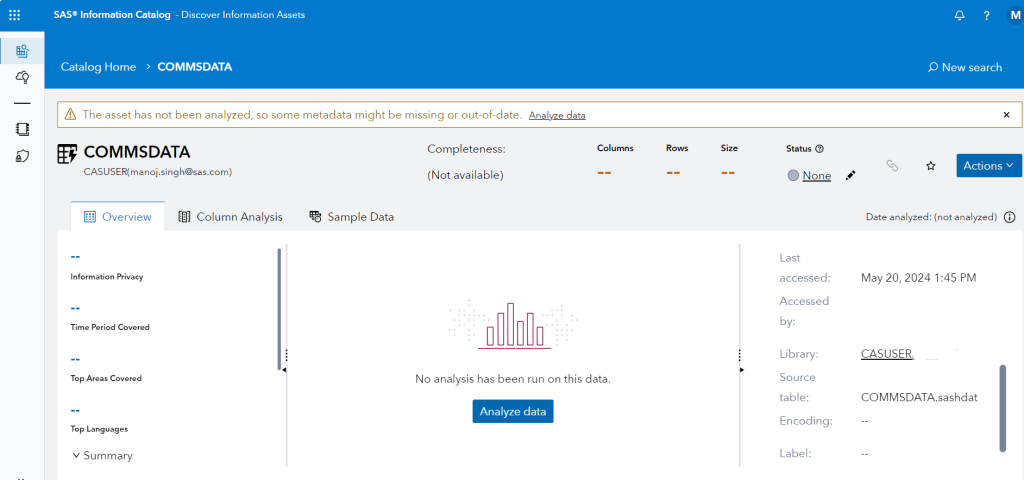This screenshot has height=480, width=1024.
Task: Click the date analyzed info icon
Action: tap(1009, 217)
